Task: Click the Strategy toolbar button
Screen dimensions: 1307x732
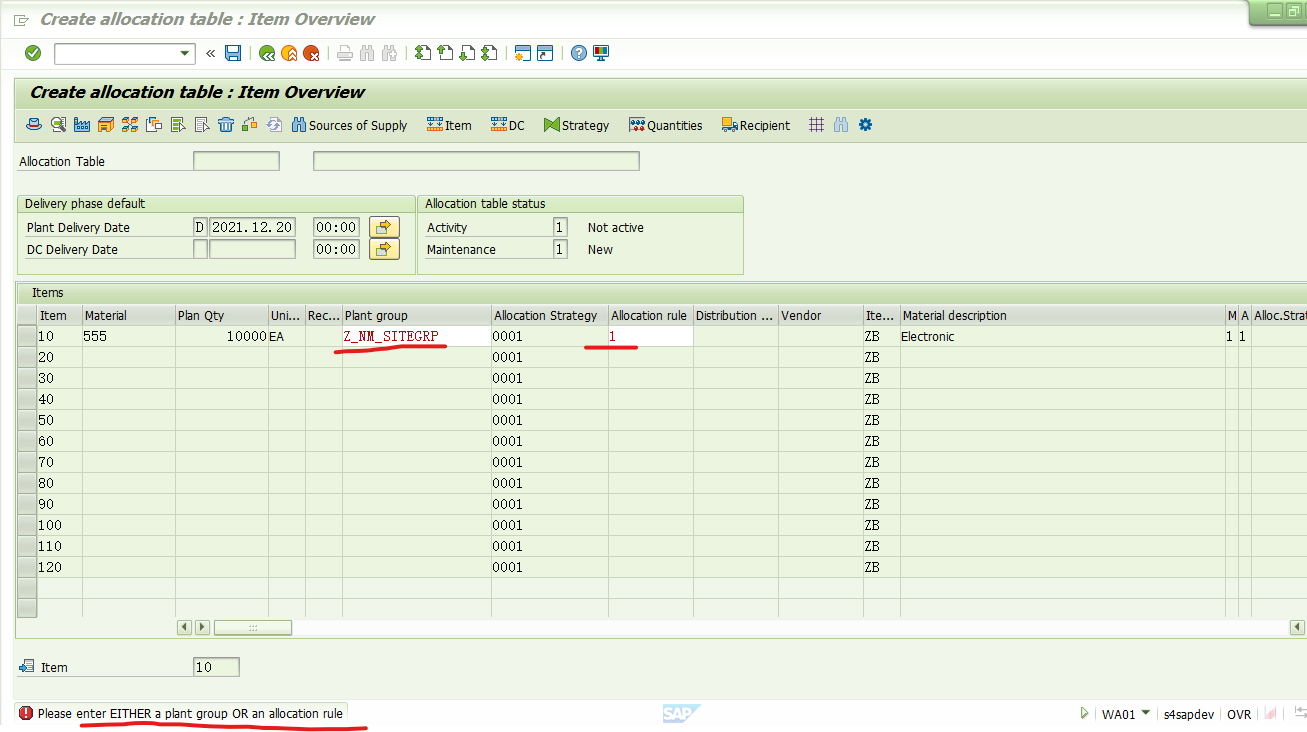Action: coord(577,125)
